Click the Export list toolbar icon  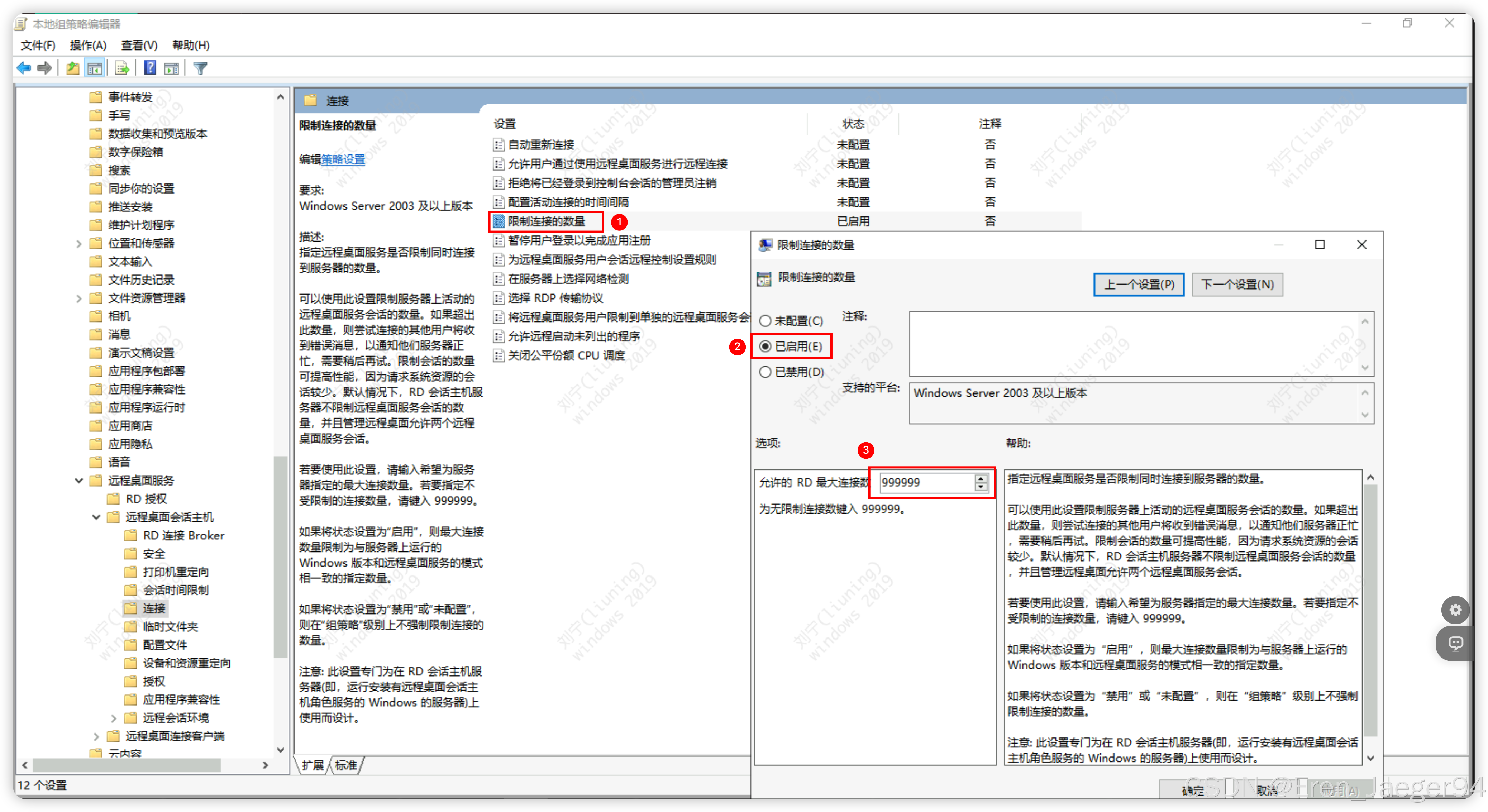click(x=122, y=68)
